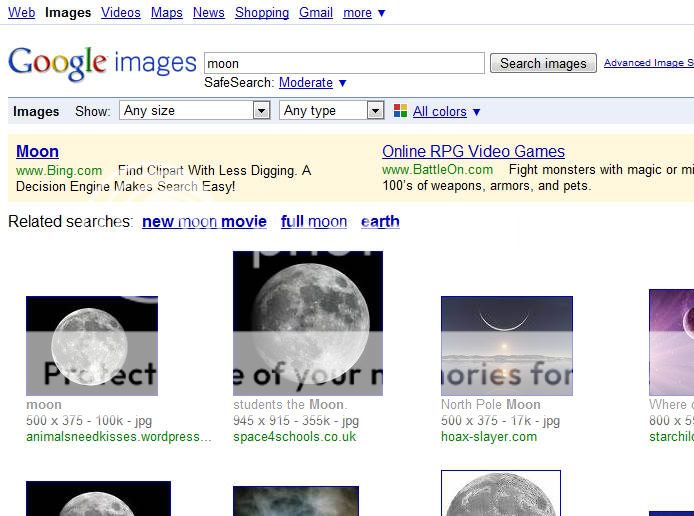Open the Any type dropdown
Viewport: 694px width, 516px height.
click(331, 110)
